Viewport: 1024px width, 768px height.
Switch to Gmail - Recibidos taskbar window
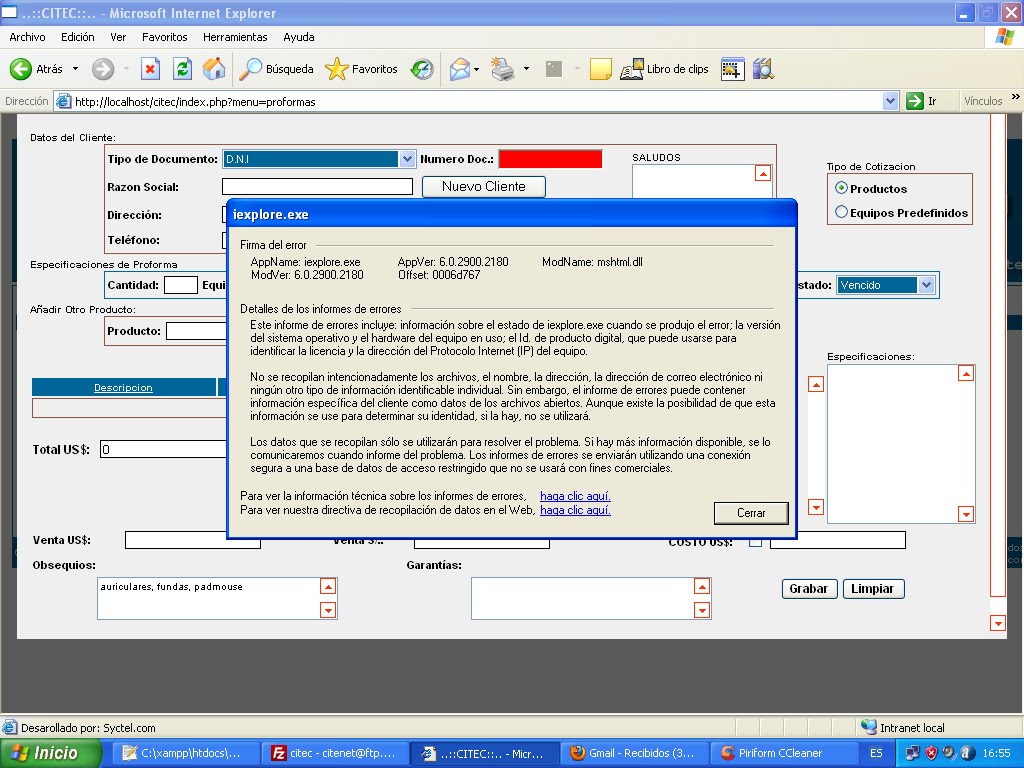[x=633, y=753]
